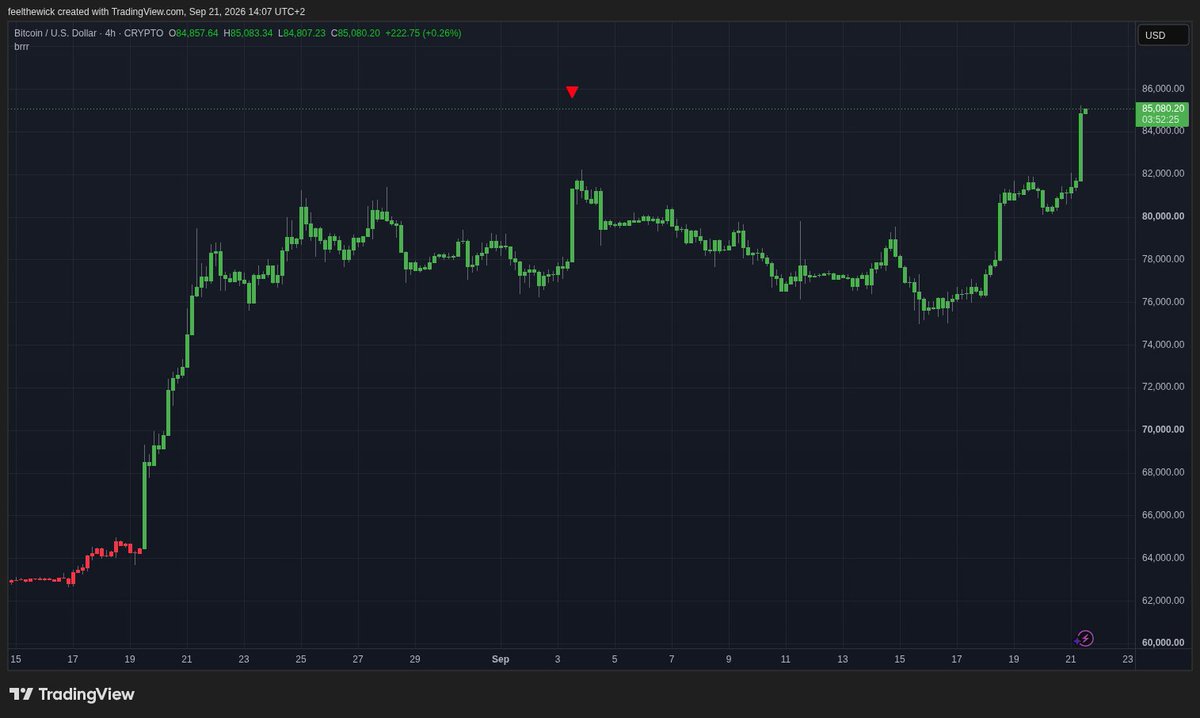Image resolution: width=1200 pixels, height=718 pixels.
Task: Click the 27 date label on time axis
Action: coord(358,659)
